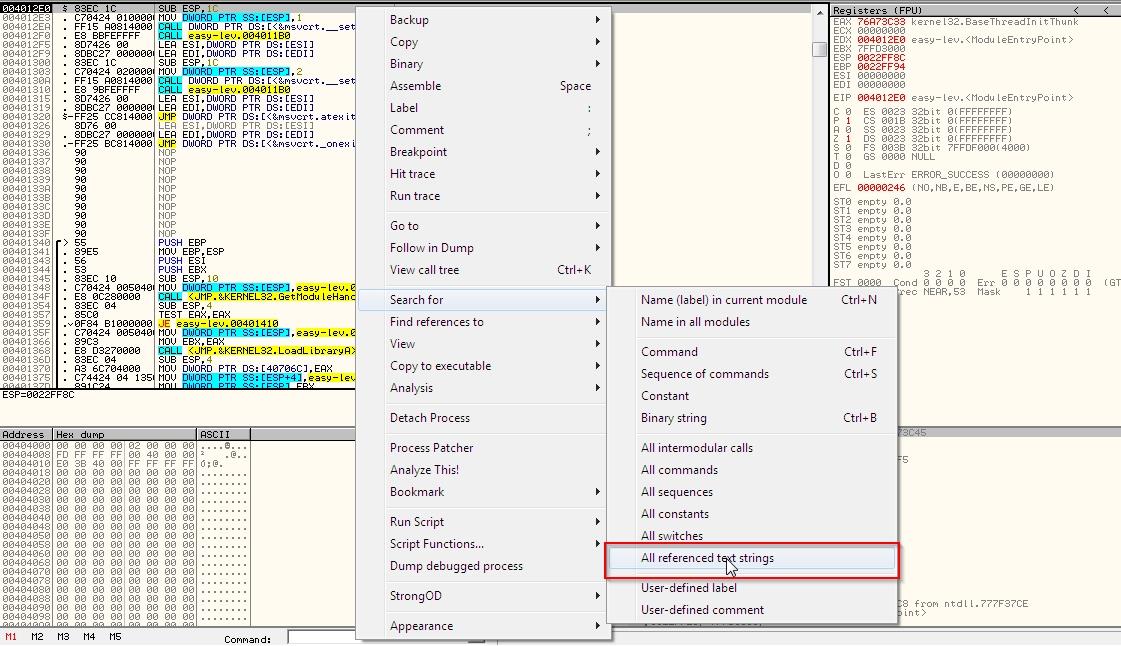Click LastErr ERROR_SUCCESS line
Screen dimensions: 1121x646
pyautogui.click(x=958, y=174)
